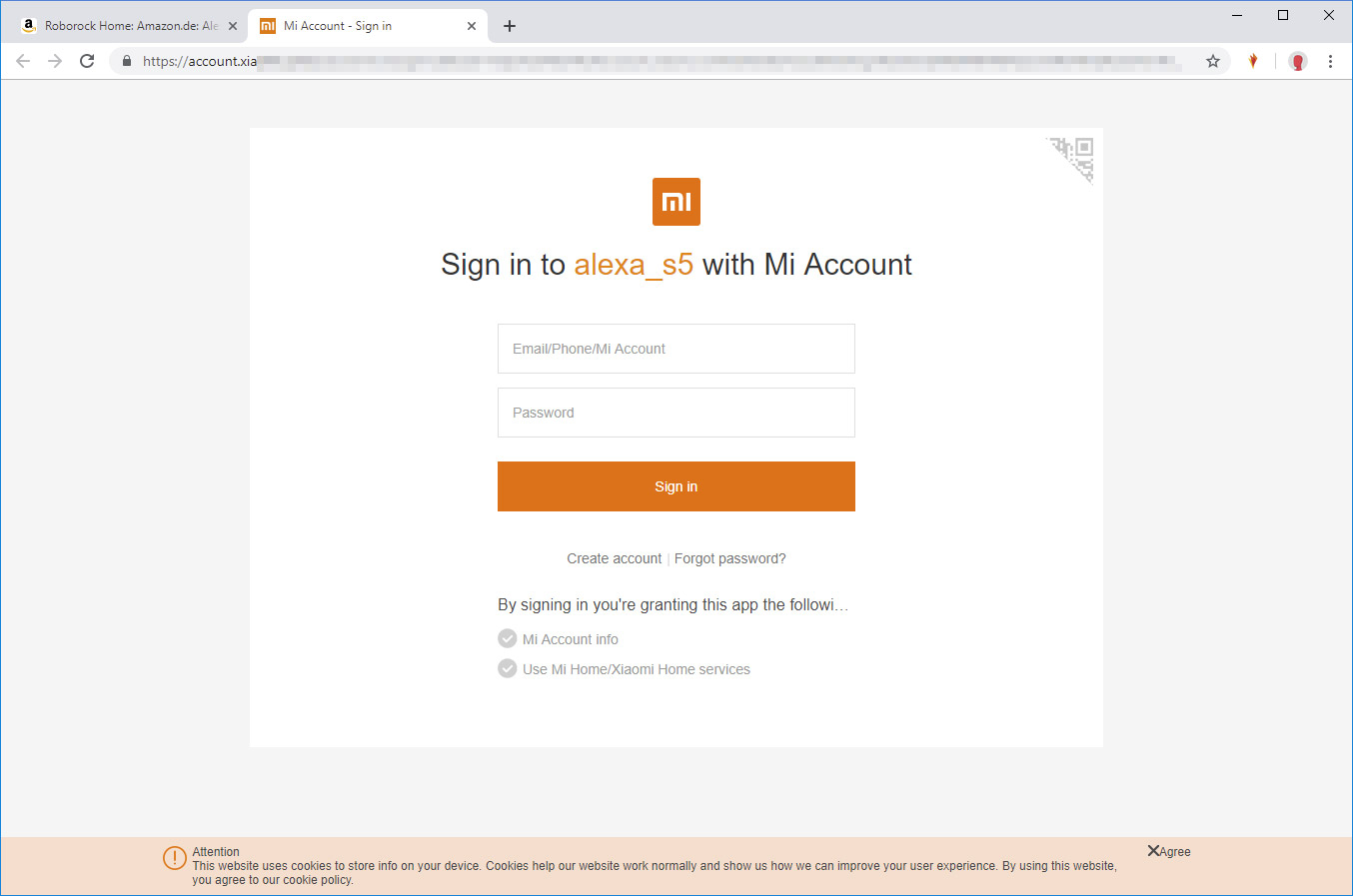Select the Mi Account - Sign in tab

360,26
